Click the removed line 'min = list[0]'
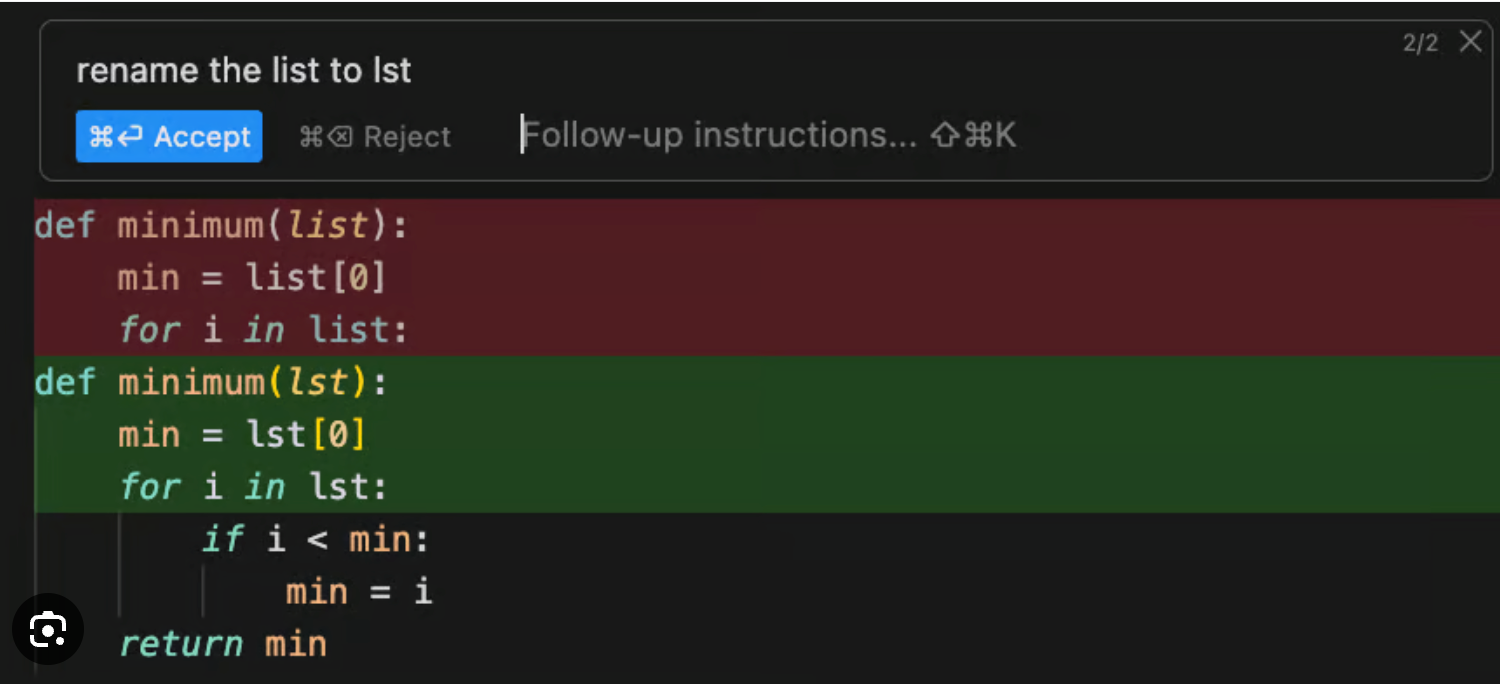The width and height of the screenshot is (1500, 684). coord(252,278)
